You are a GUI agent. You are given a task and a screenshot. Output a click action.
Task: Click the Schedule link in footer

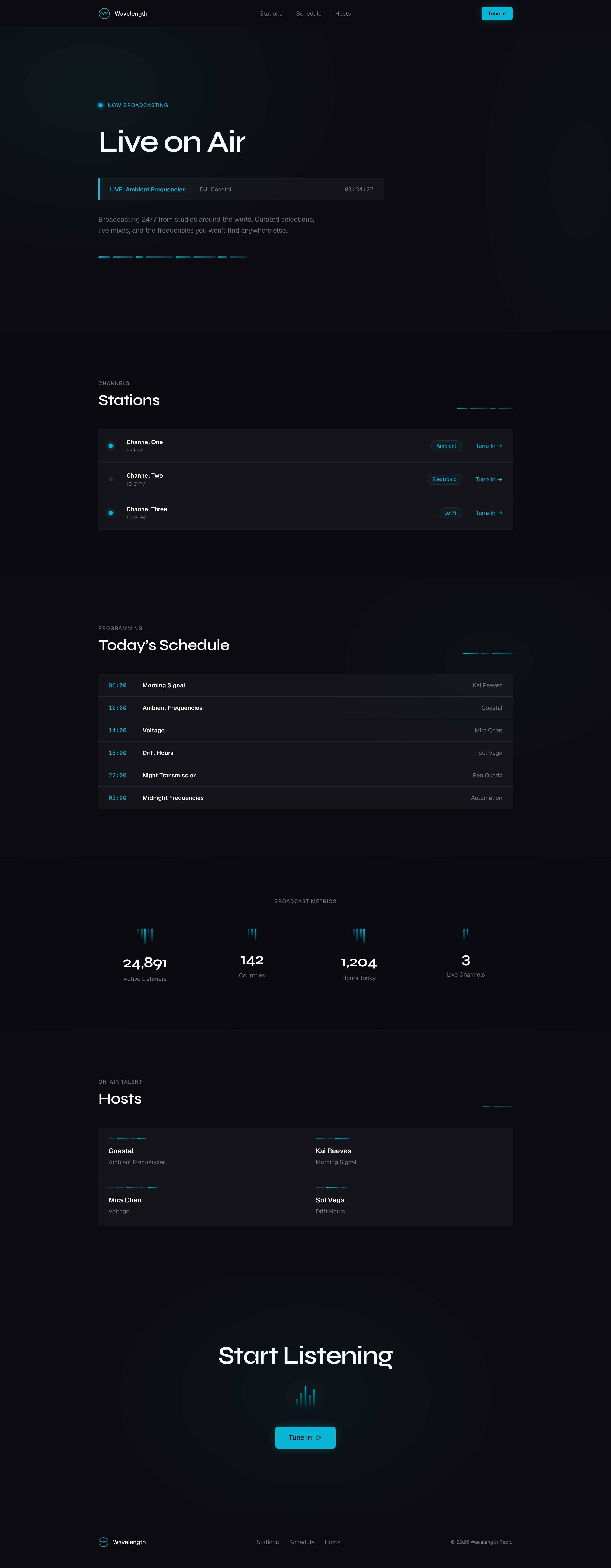coord(301,1542)
